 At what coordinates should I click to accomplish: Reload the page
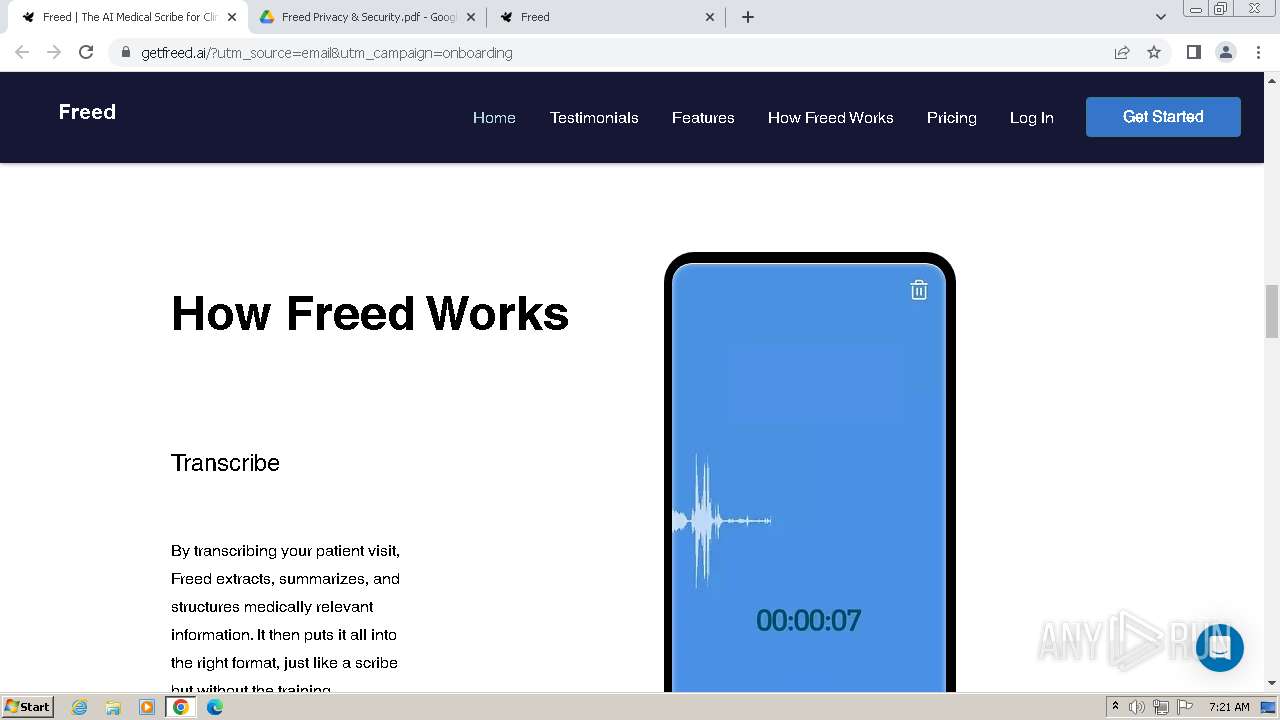tap(86, 52)
